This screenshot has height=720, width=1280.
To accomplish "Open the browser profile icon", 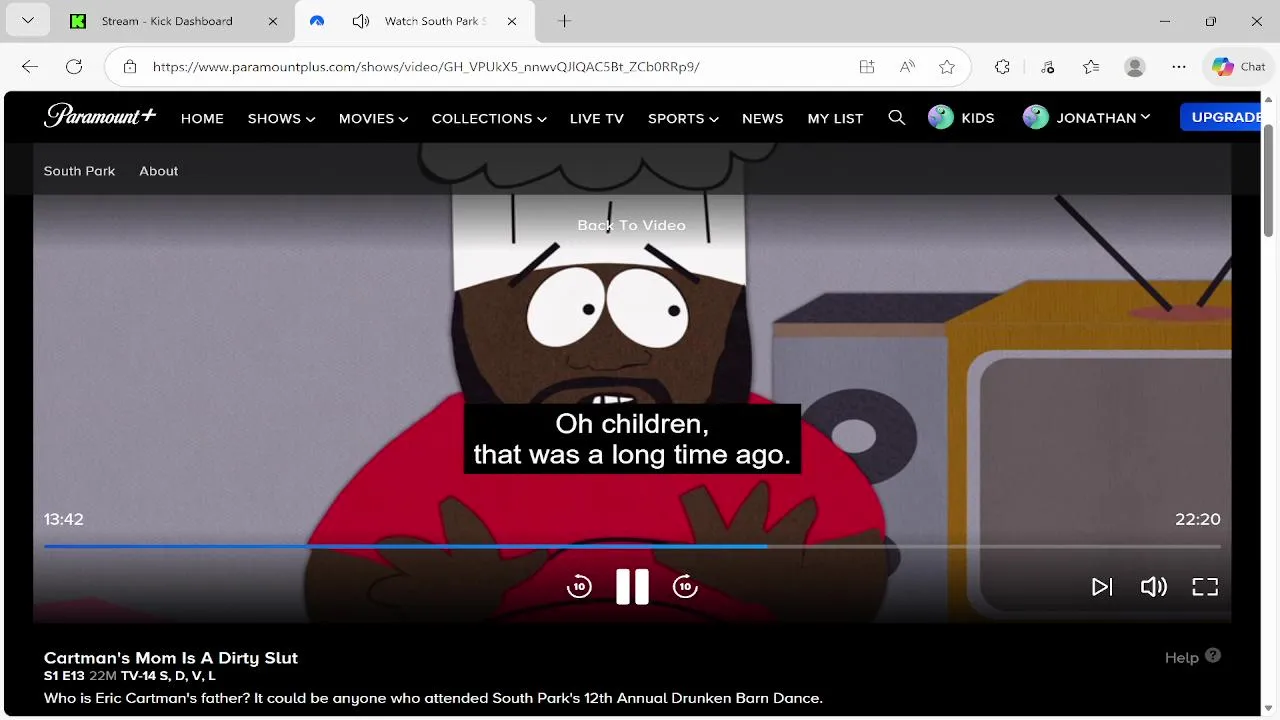I will click(1134, 67).
